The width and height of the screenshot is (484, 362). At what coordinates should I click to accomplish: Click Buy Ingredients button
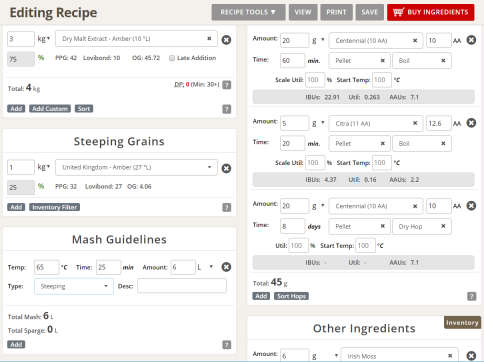click(x=431, y=12)
